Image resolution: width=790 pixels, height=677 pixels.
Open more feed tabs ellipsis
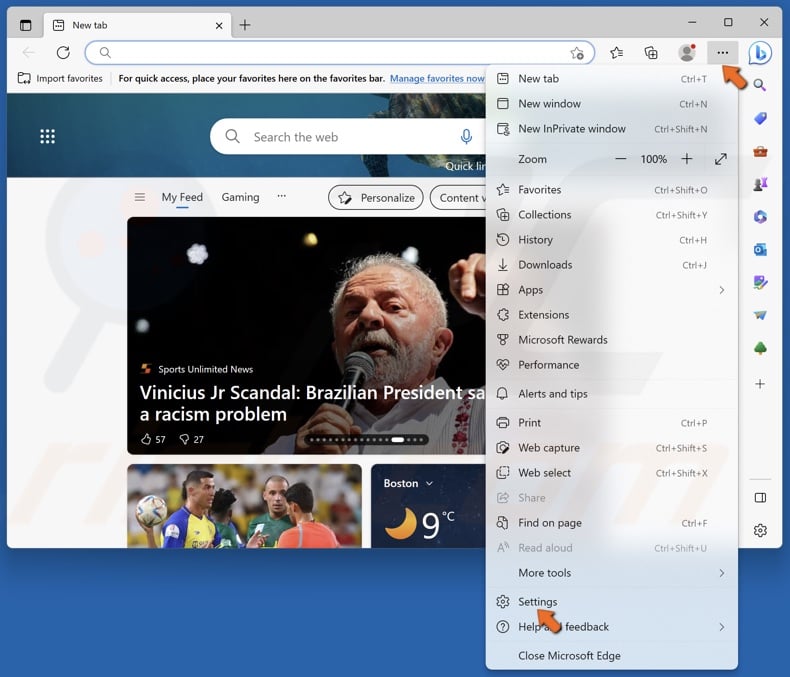point(282,196)
